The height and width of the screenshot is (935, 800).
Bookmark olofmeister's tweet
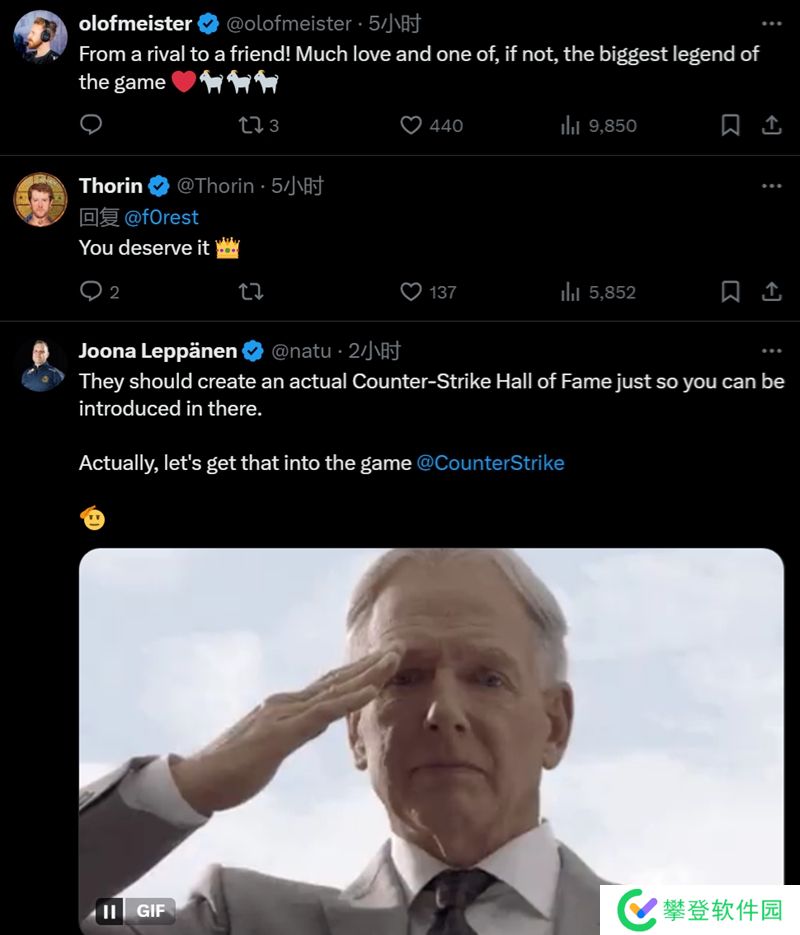click(731, 125)
